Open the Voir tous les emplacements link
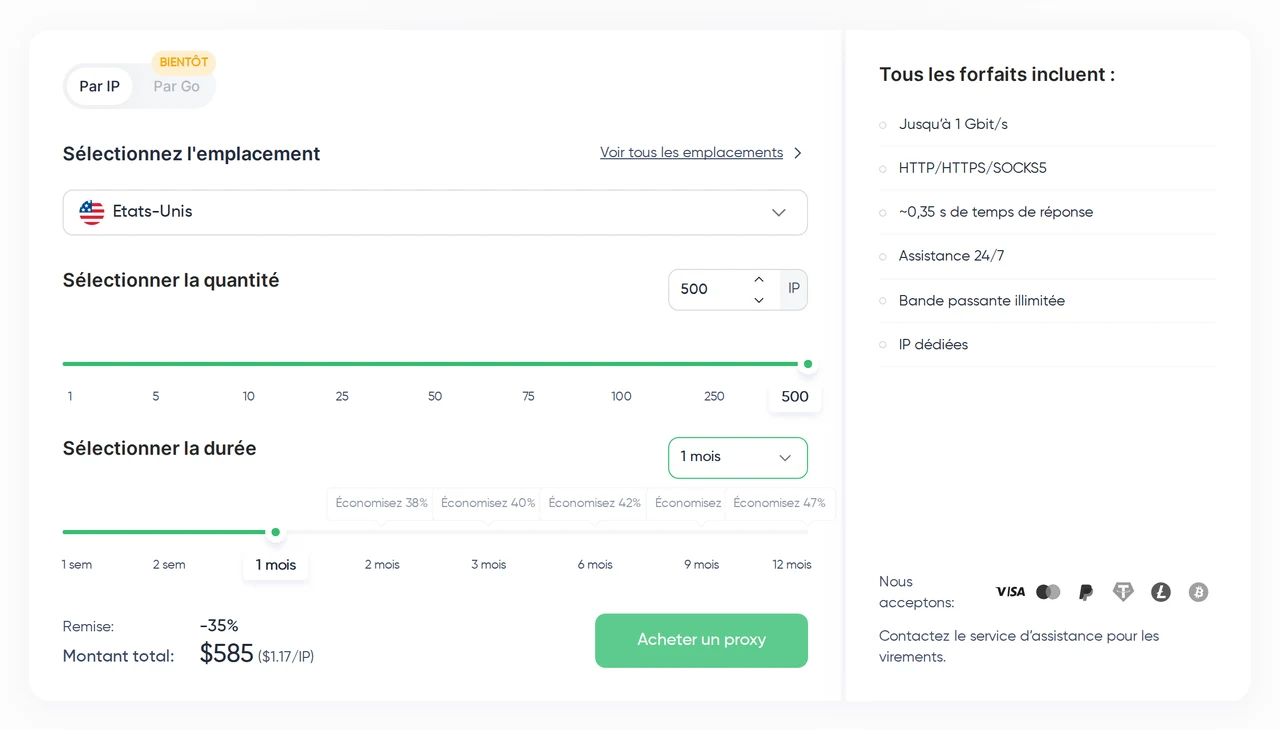The image size is (1280, 730). point(691,153)
